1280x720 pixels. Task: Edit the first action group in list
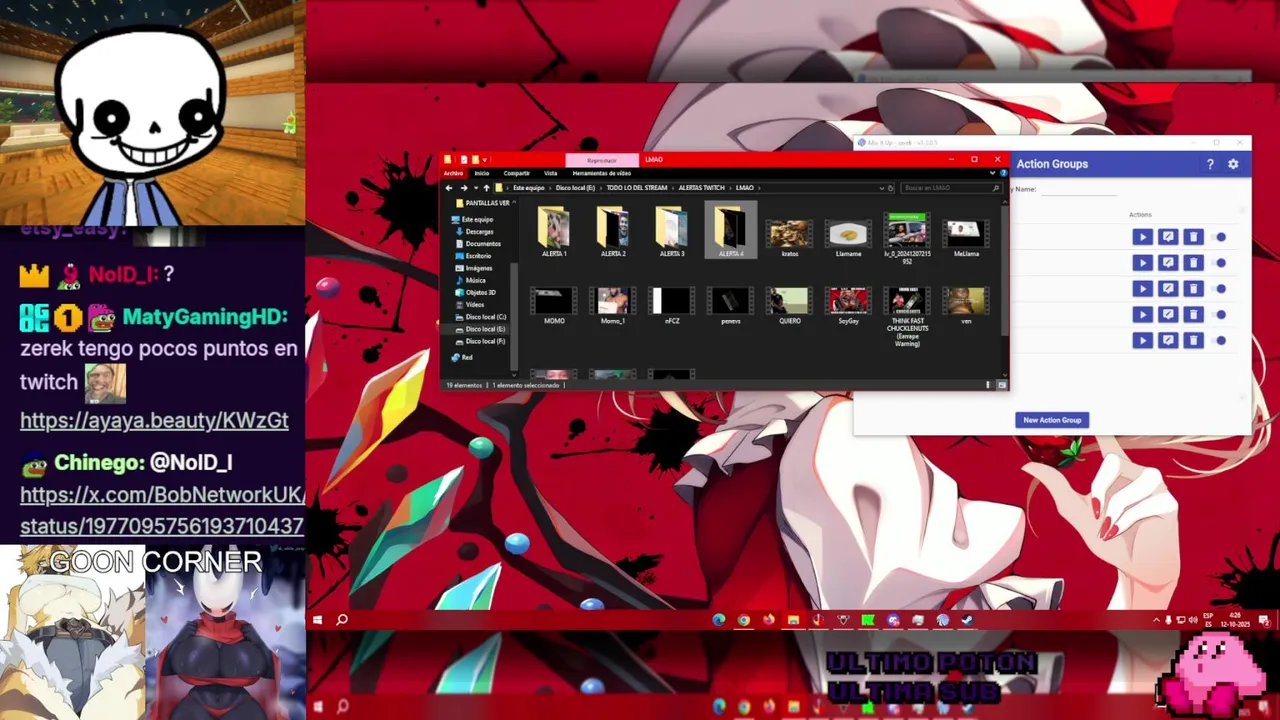pos(1168,237)
